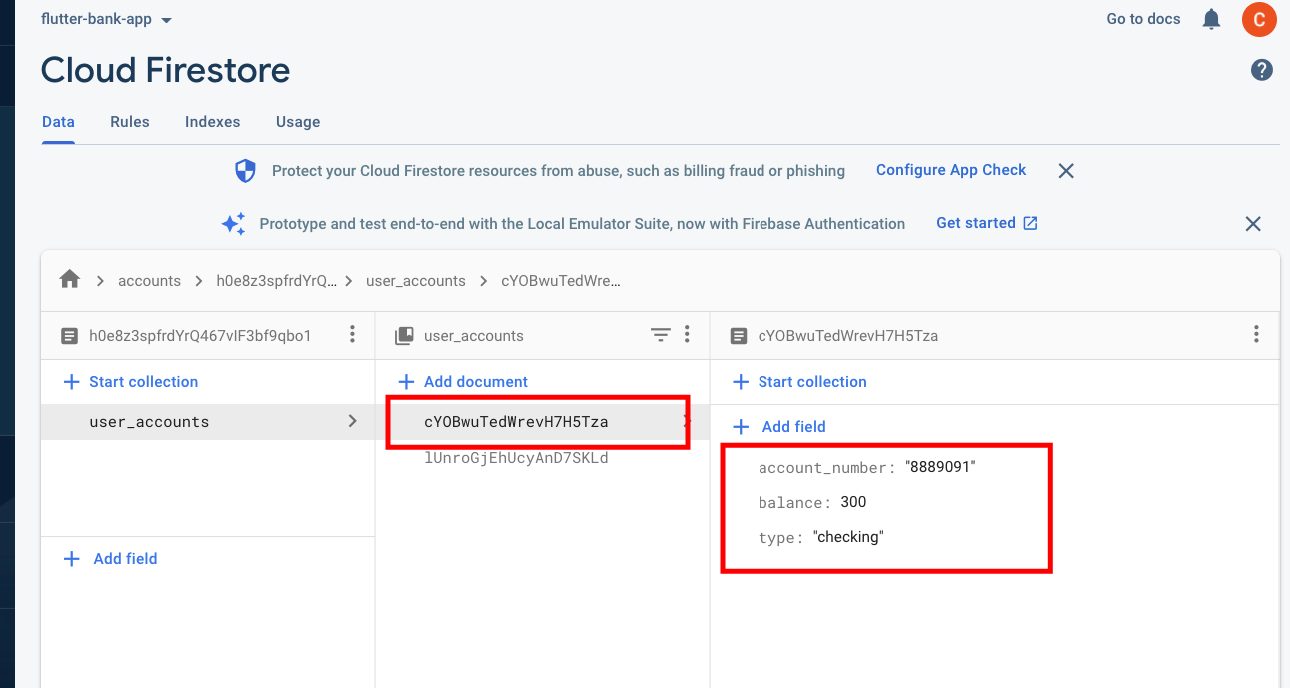Open more options for document cYOBwuTedWrevH7H5Tza
The height and width of the screenshot is (688, 1290).
pos(1257,335)
